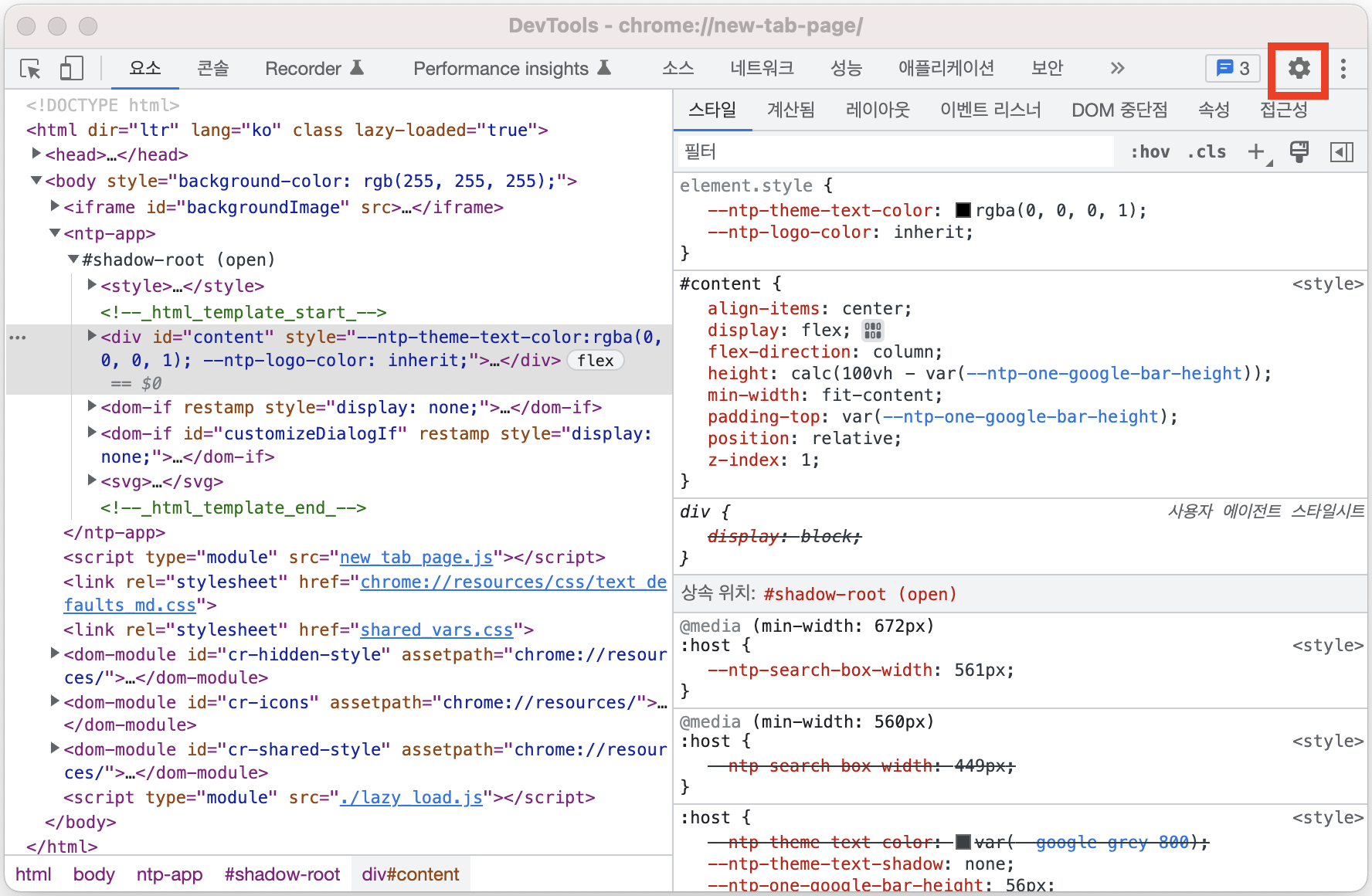Expand the svg element node
The width and height of the screenshot is (1372, 896).
click(92, 480)
